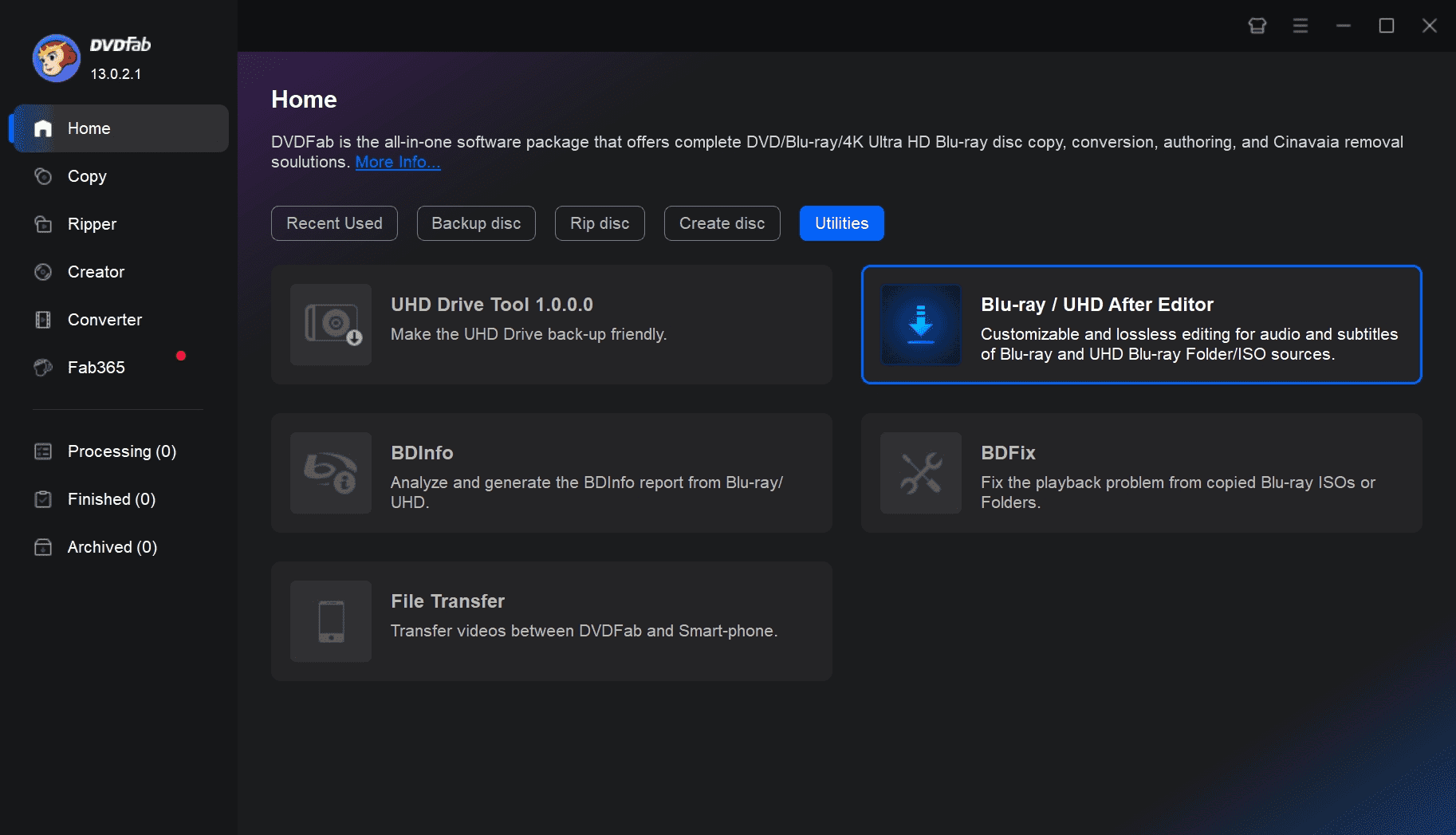Screen dimensions: 1456x835
Task: Switch to the Recent Used tab
Action: (334, 223)
